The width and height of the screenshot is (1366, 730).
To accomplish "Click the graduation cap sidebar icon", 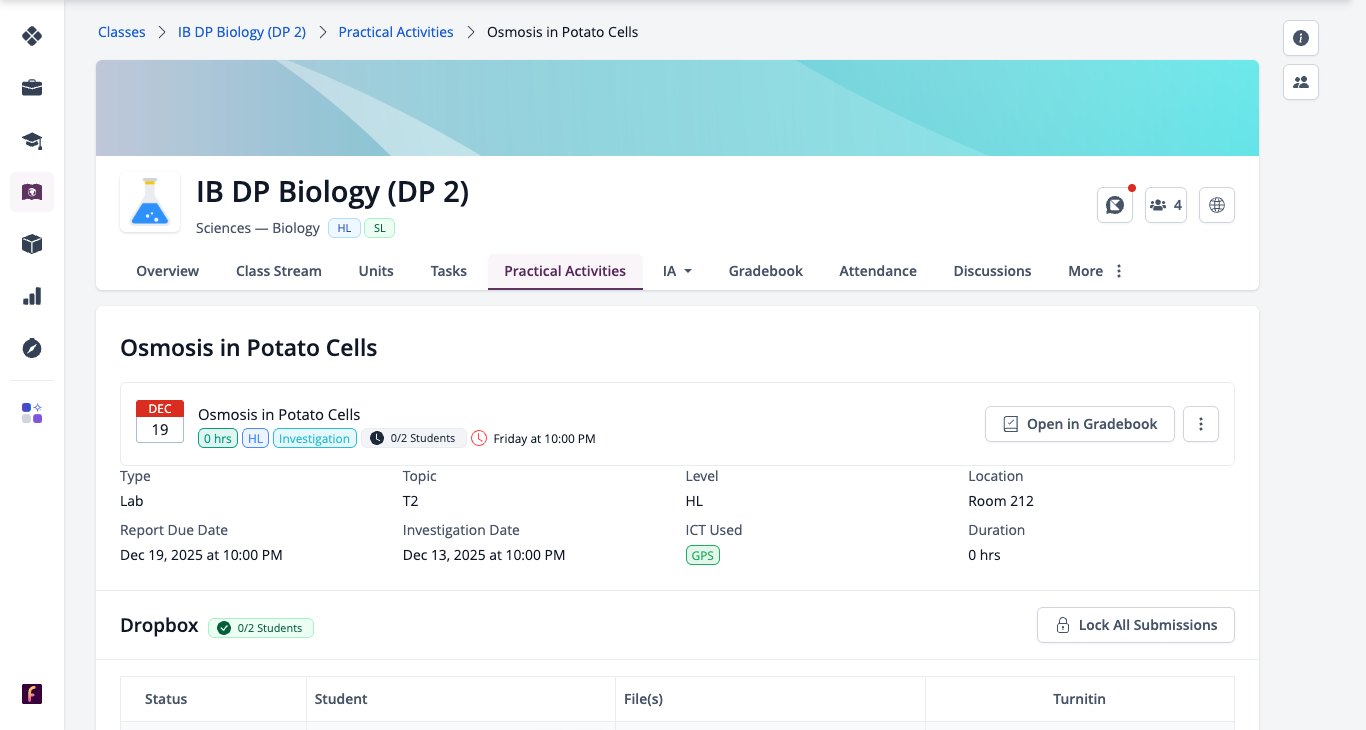I will [x=32, y=140].
